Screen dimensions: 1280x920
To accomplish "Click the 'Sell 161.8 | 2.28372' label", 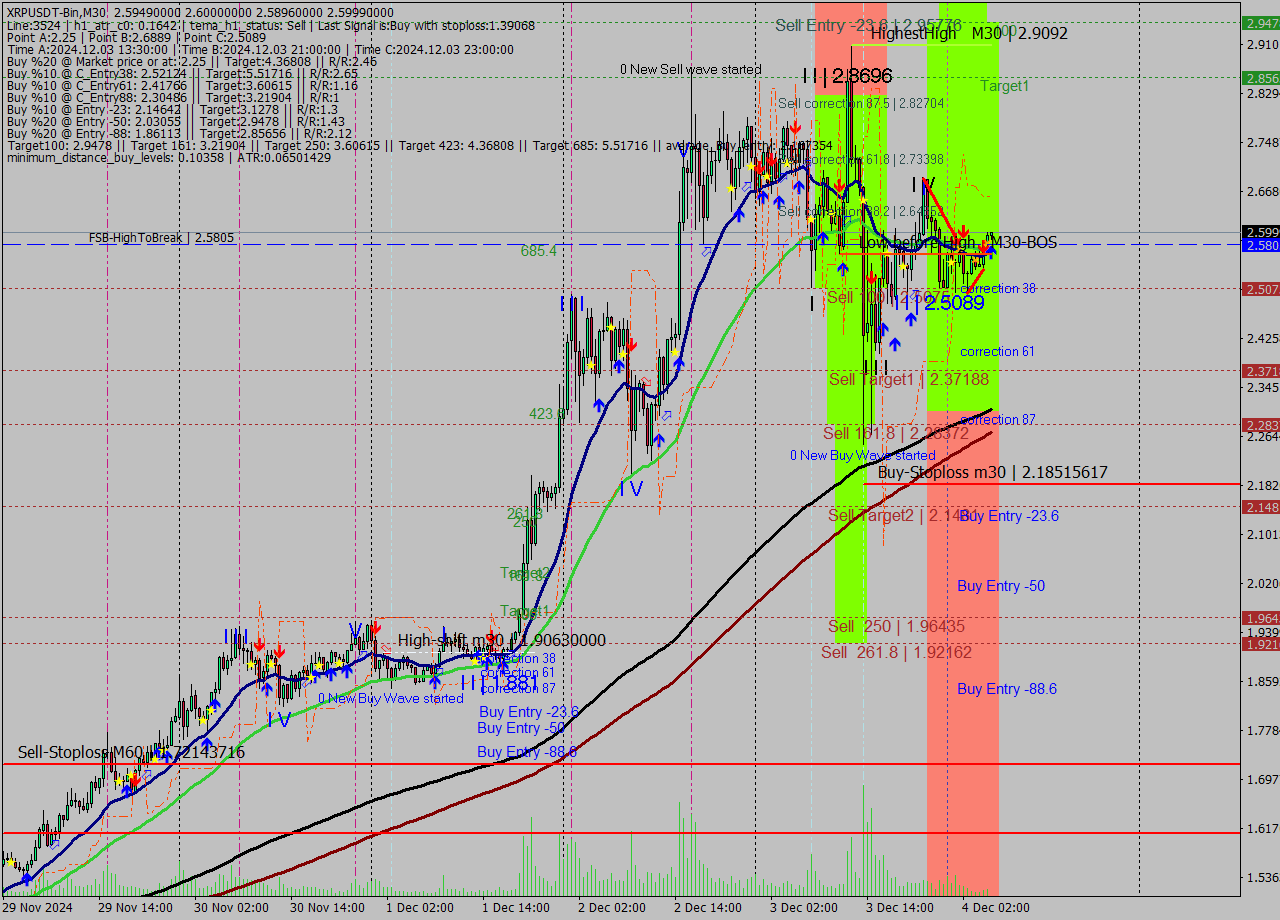I will point(896,433).
